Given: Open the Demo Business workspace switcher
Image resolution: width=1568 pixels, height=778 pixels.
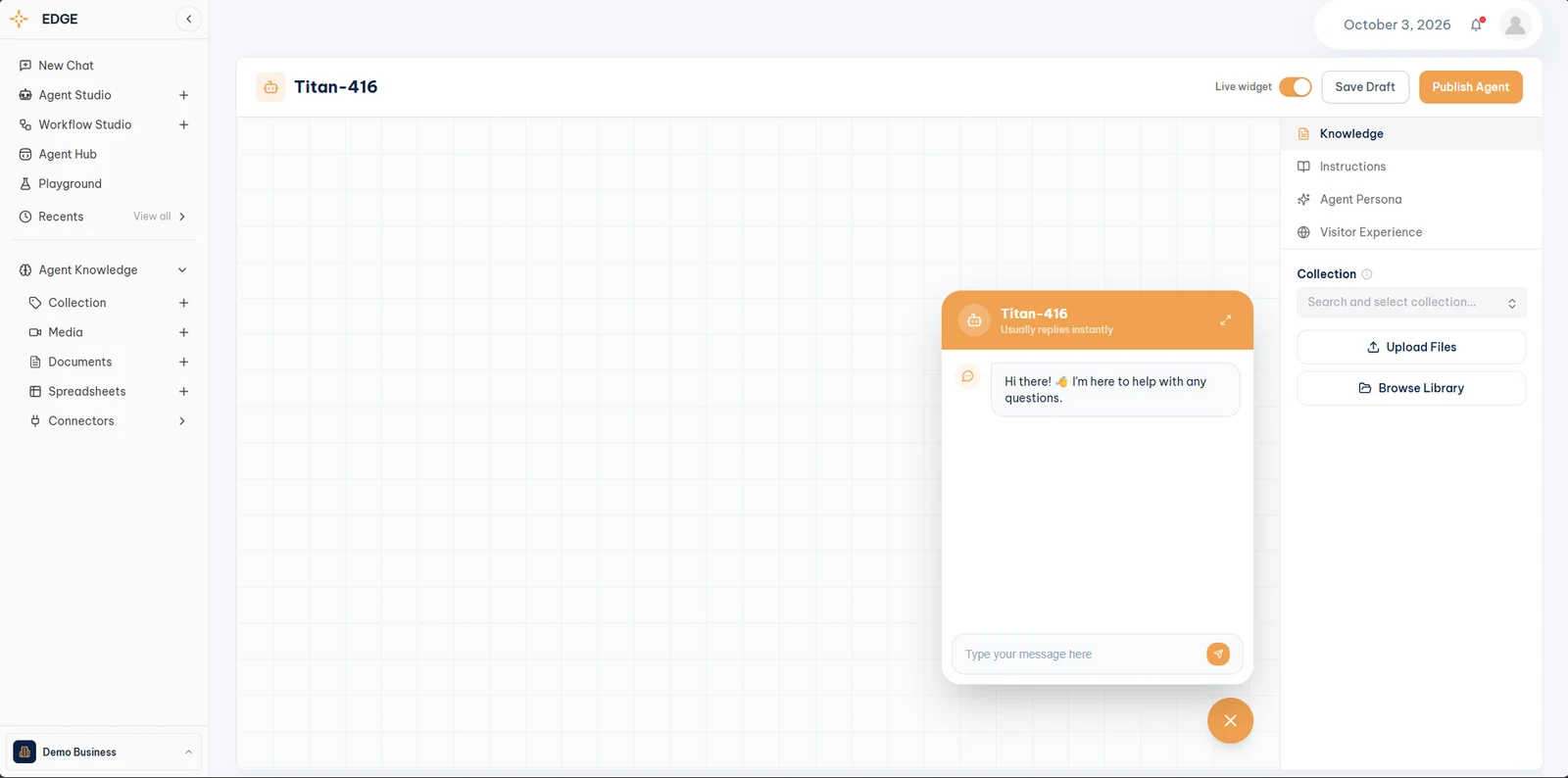Looking at the screenshot, I should [104, 753].
